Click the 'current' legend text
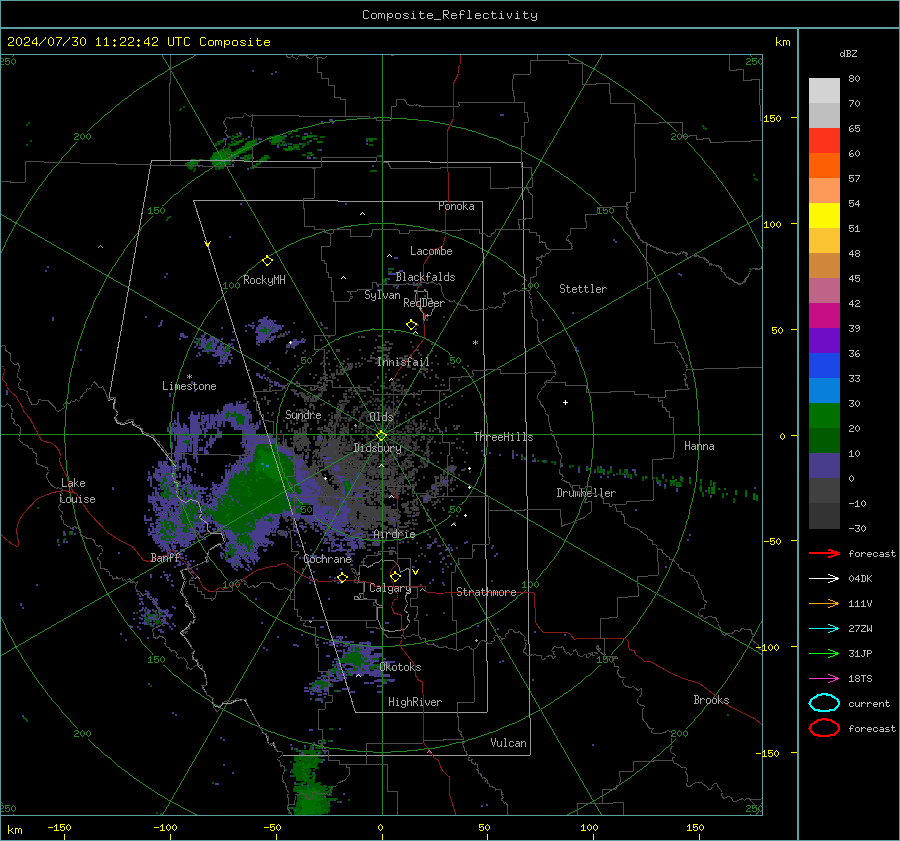 coord(869,704)
